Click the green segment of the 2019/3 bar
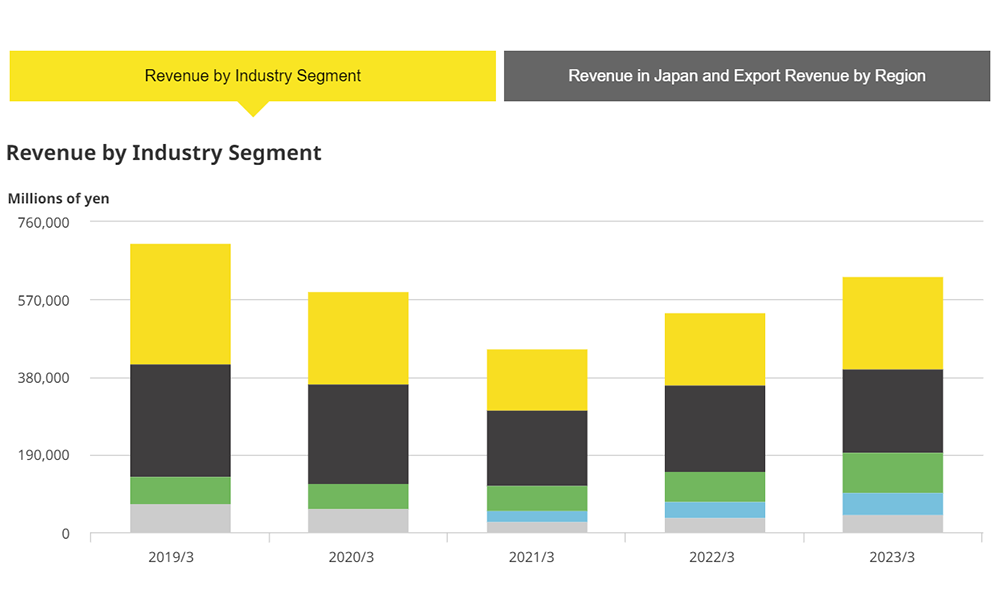1000x616 pixels. pos(180,490)
